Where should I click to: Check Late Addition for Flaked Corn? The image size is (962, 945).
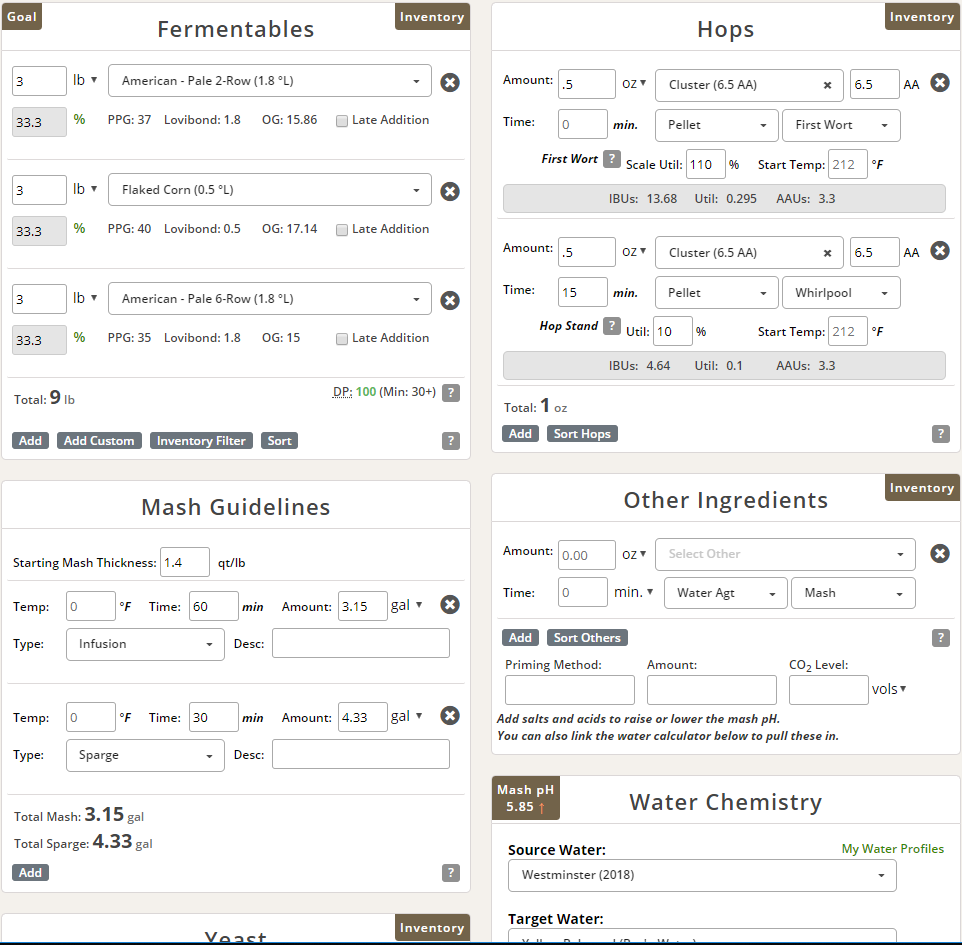click(342, 230)
